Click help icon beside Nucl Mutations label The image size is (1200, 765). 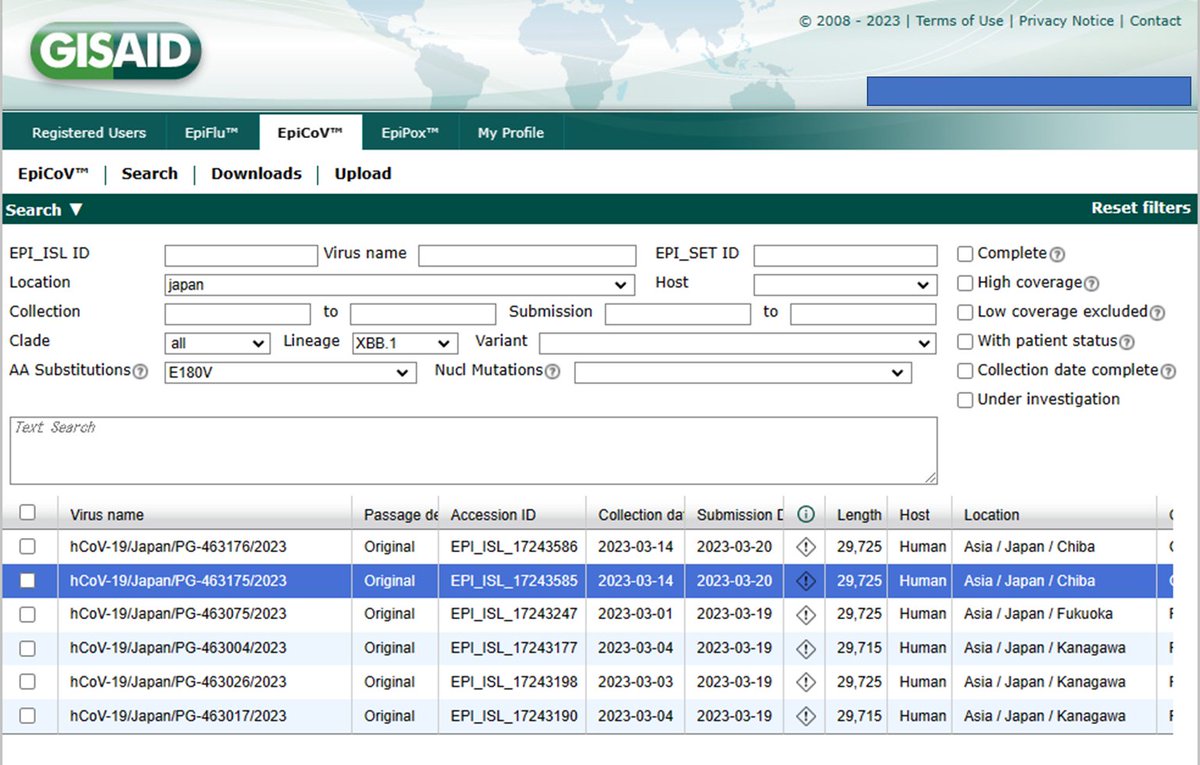coord(552,371)
